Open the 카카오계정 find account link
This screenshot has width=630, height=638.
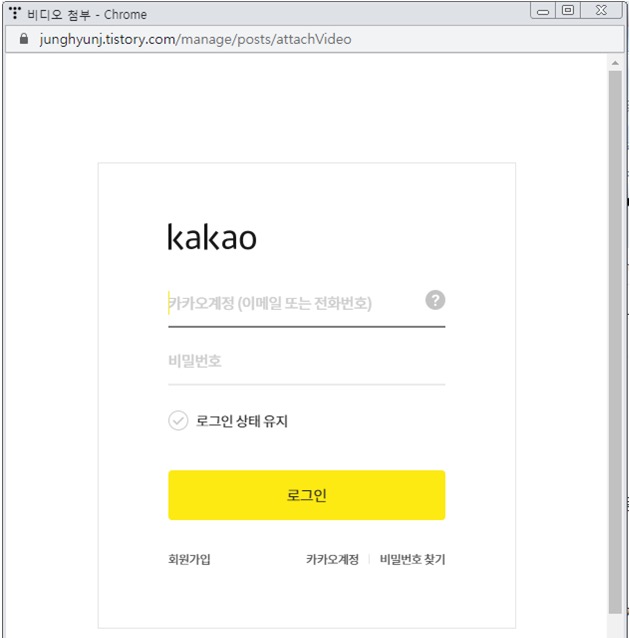coord(332,559)
